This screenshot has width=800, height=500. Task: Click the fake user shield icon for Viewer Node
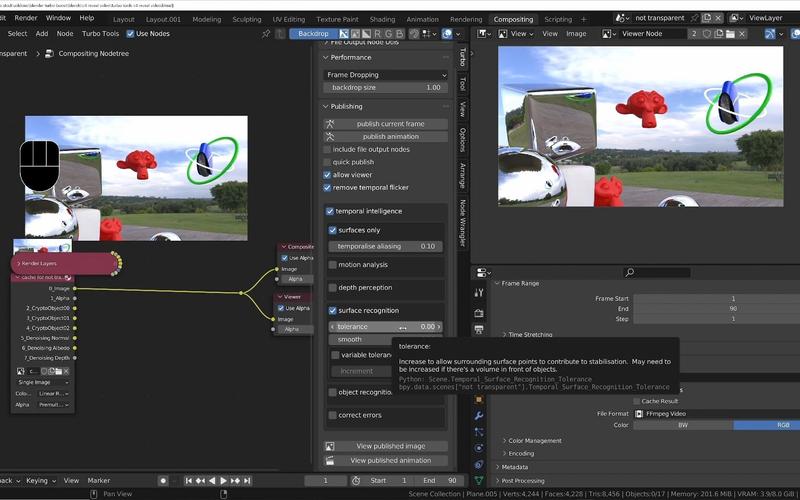pyautogui.click(x=707, y=34)
